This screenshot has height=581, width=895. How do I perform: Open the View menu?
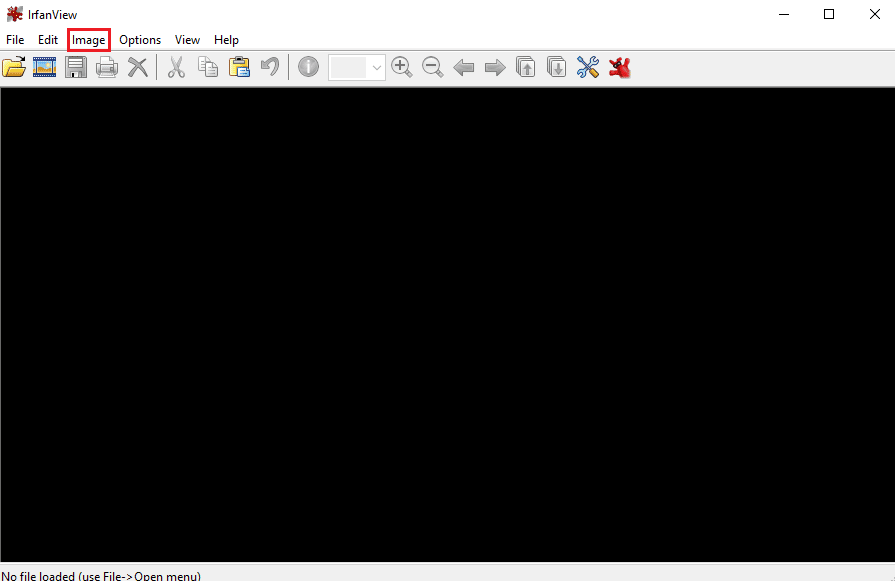click(187, 40)
